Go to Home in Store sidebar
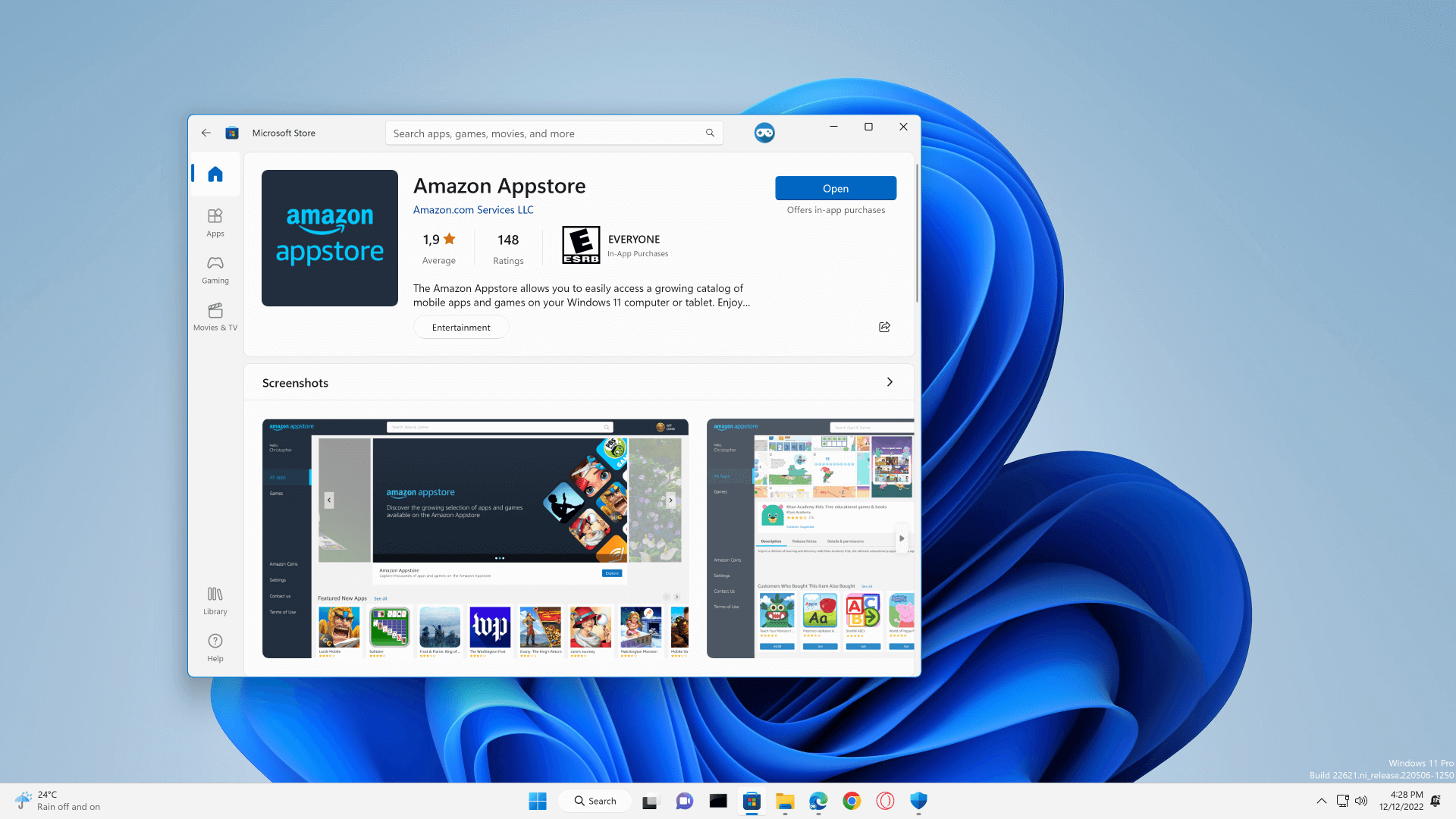1456x819 pixels. [215, 174]
